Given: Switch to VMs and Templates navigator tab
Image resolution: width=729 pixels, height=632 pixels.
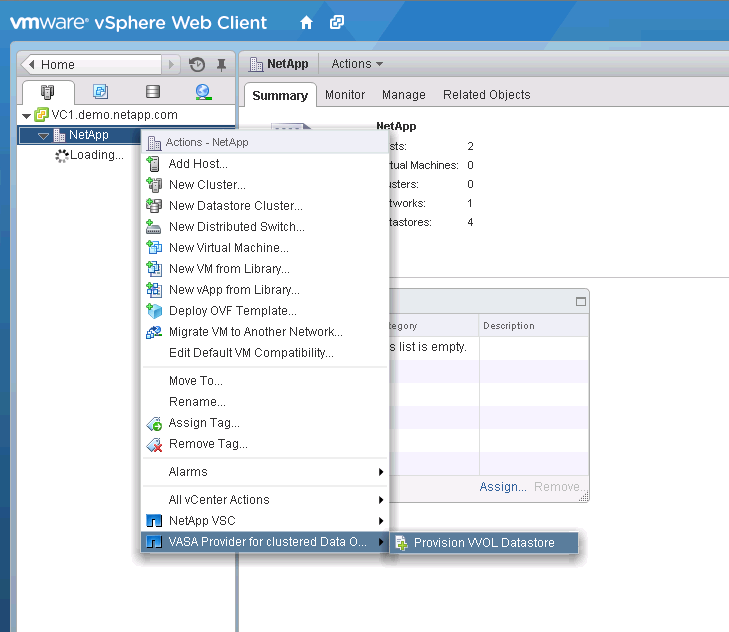Looking at the screenshot, I should point(100,91).
